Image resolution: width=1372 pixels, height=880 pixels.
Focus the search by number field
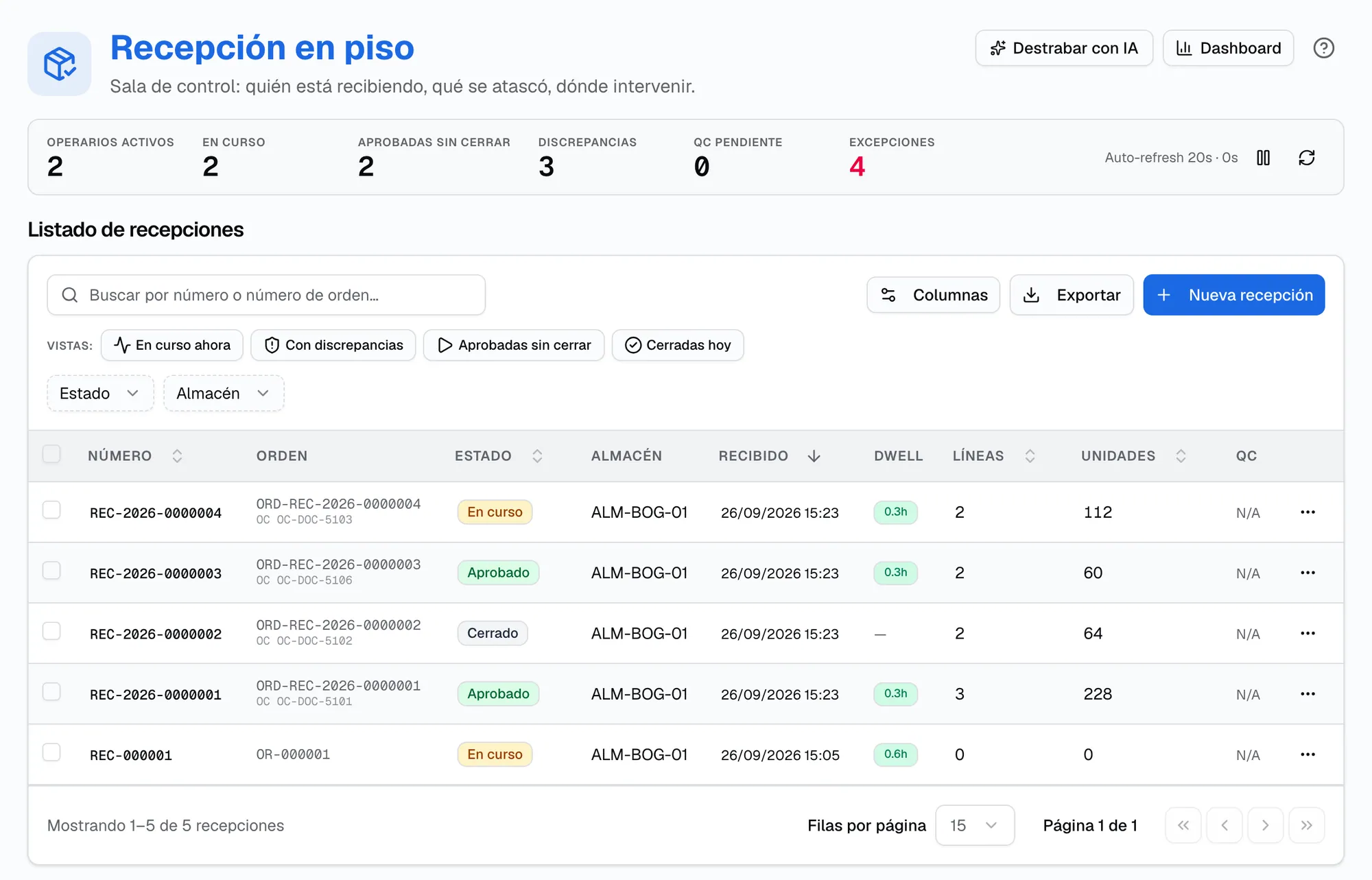click(266, 295)
